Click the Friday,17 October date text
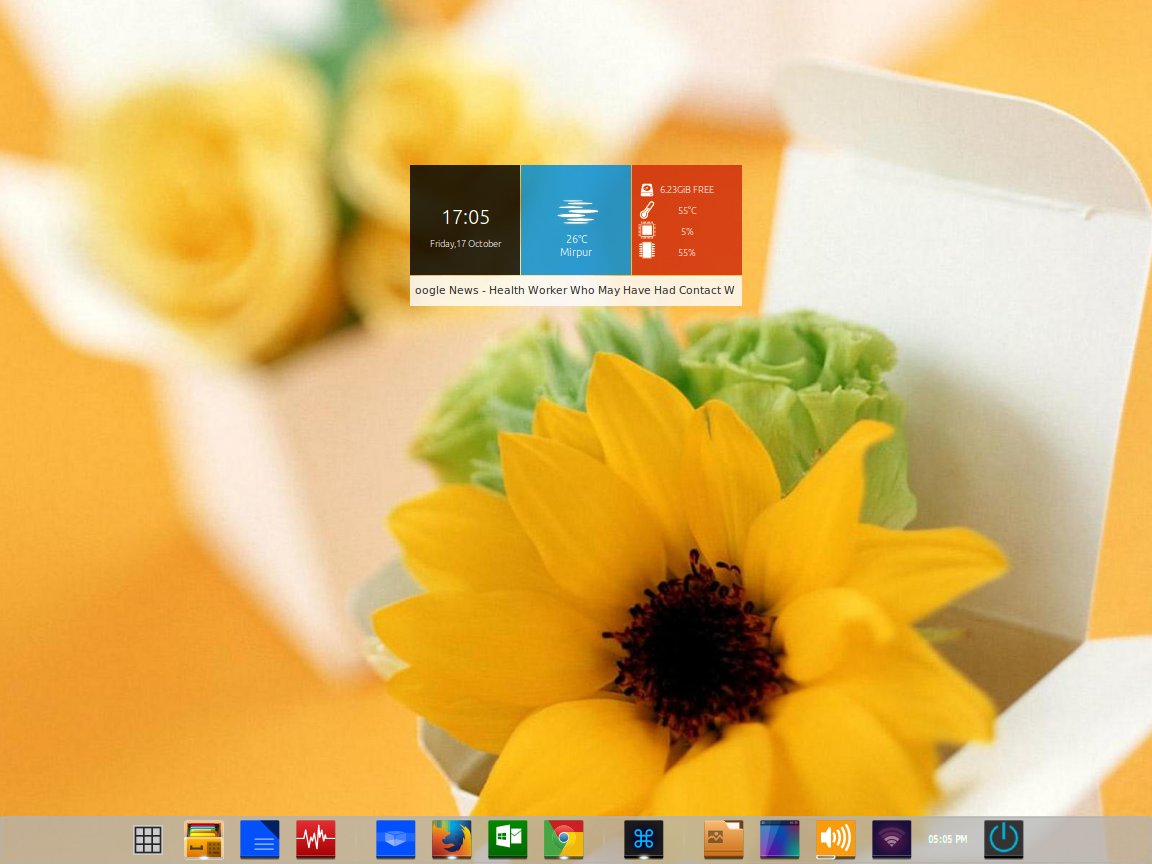Viewport: 1152px width, 864px height. click(x=465, y=244)
